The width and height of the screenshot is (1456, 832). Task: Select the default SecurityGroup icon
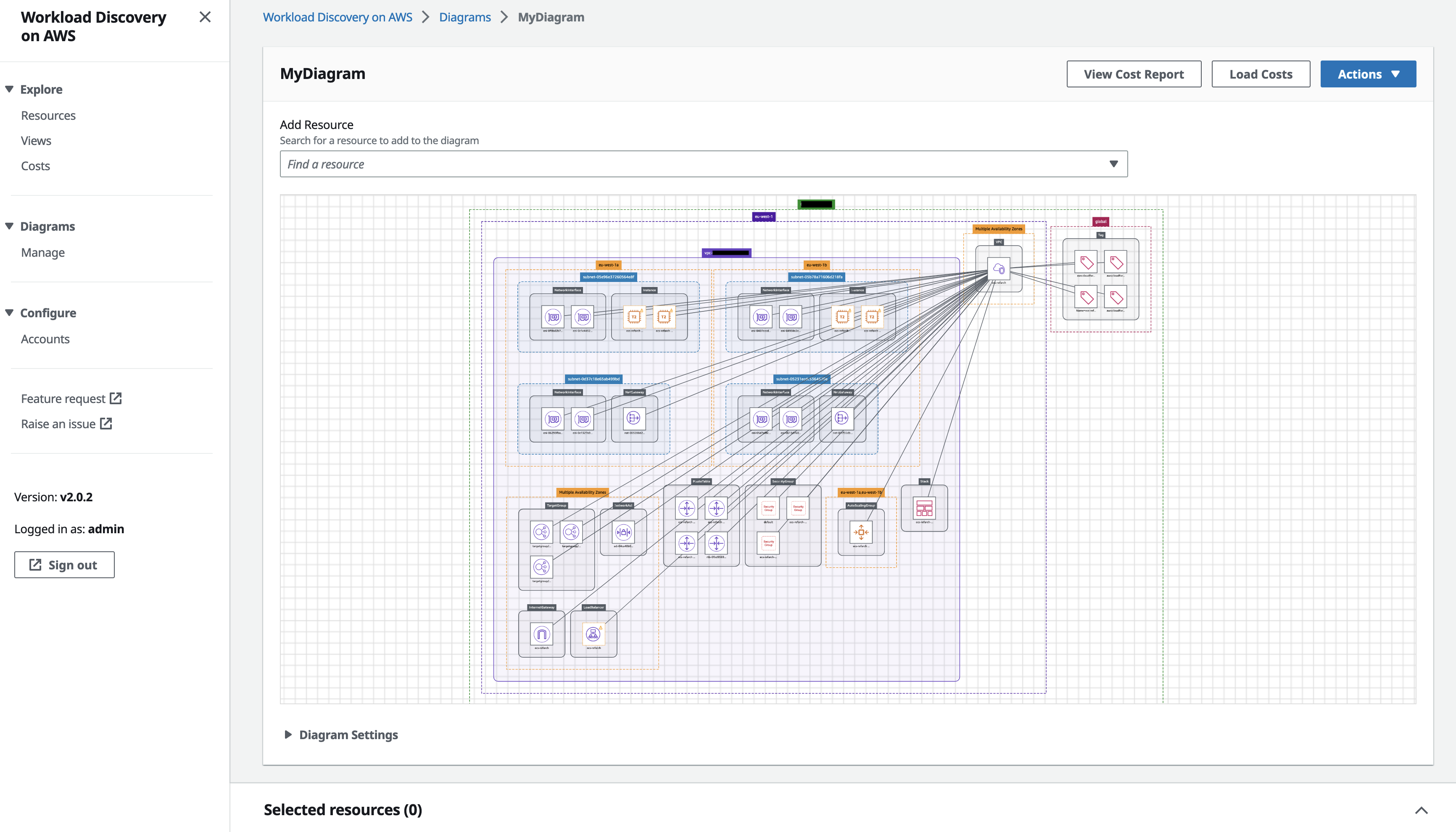tap(768, 508)
